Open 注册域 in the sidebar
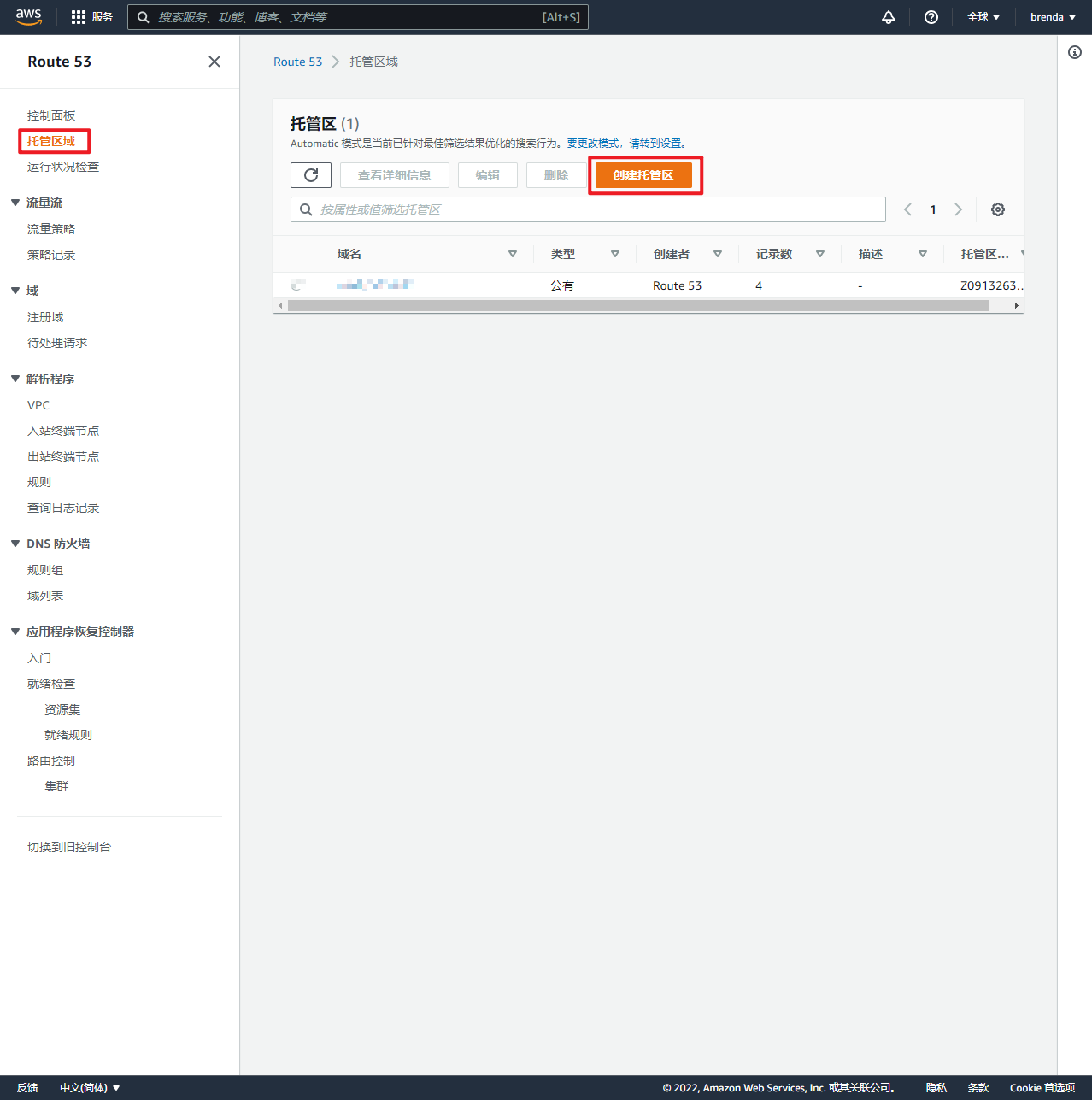The image size is (1092, 1100). pyautogui.click(x=45, y=317)
